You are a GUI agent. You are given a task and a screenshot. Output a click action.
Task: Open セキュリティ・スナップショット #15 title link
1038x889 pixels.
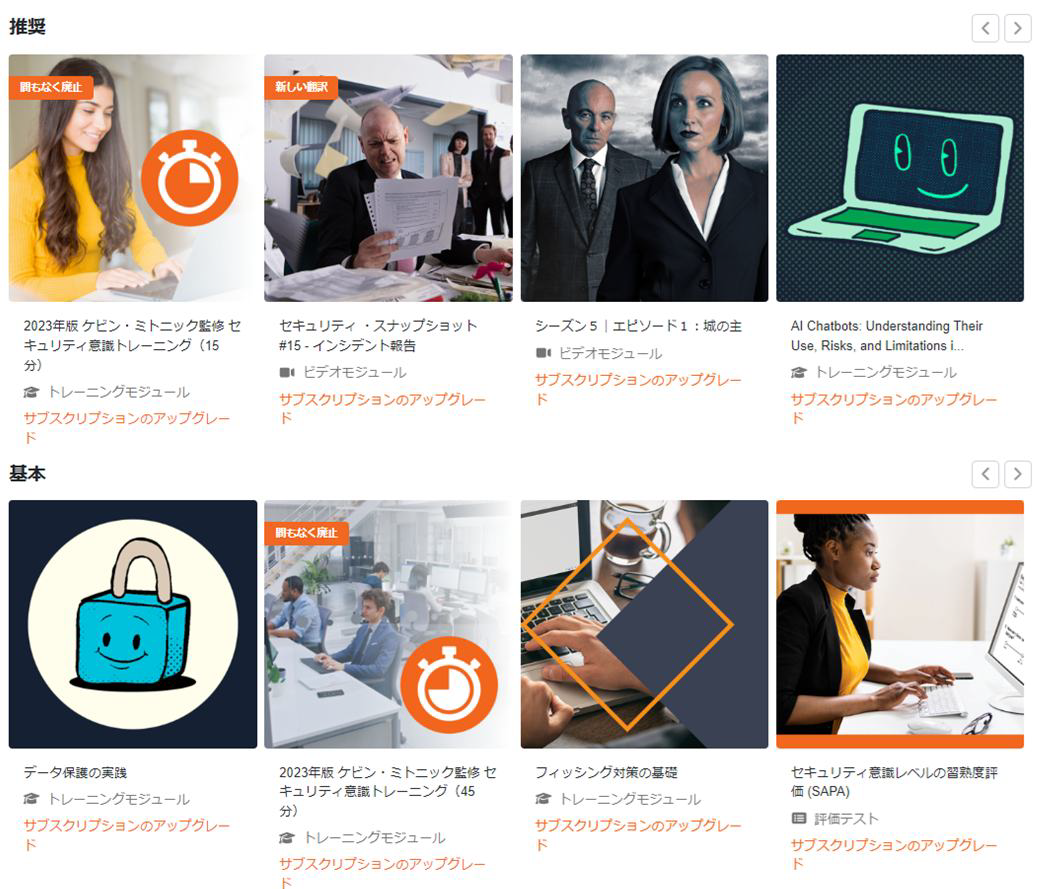tap(378, 336)
